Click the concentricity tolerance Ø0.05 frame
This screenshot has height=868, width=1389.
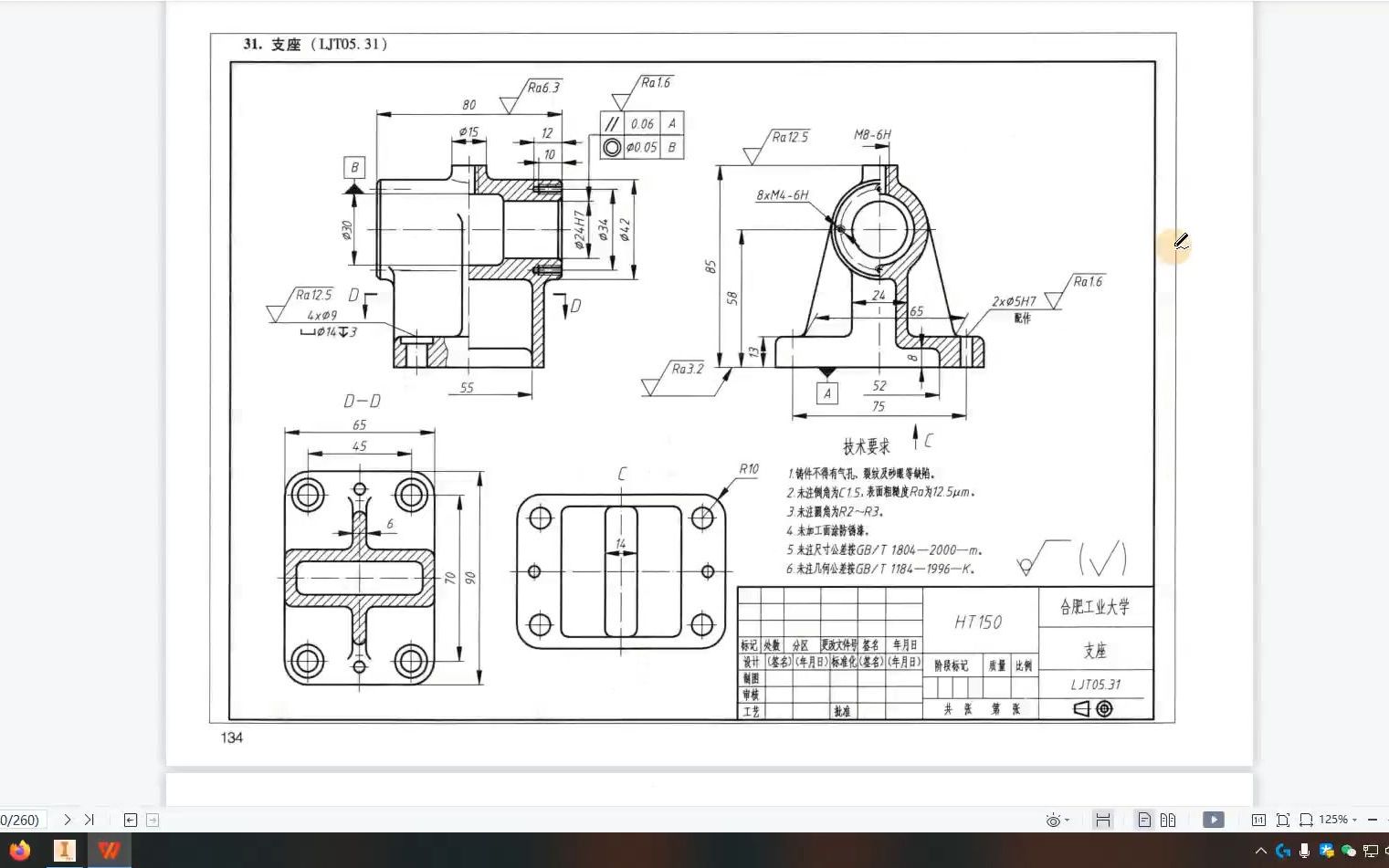(642, 147)
